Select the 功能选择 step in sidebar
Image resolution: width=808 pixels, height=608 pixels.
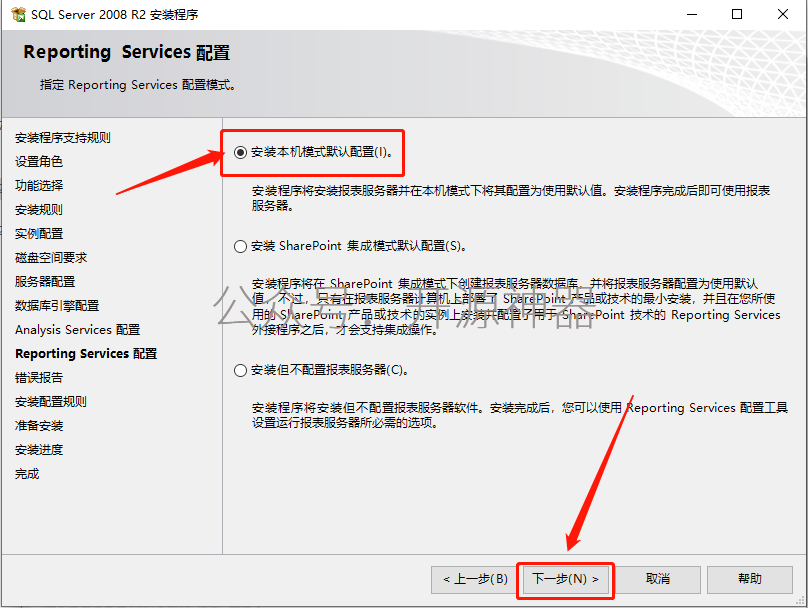(39, 185)
